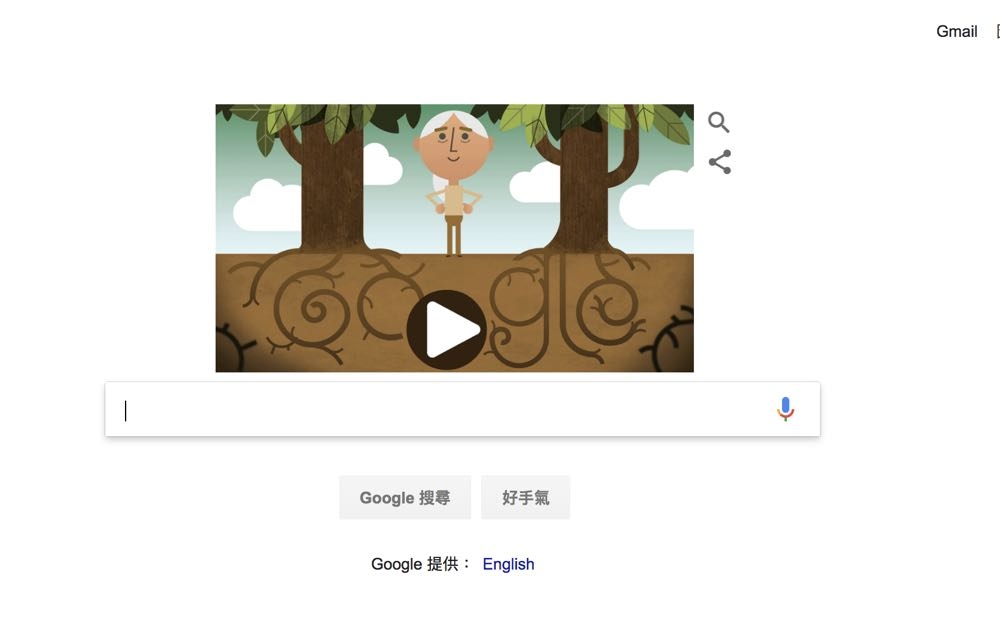Click the partially visible icon next to Gmail
This screenshot has width=1000, height=620.
point(997,31)
